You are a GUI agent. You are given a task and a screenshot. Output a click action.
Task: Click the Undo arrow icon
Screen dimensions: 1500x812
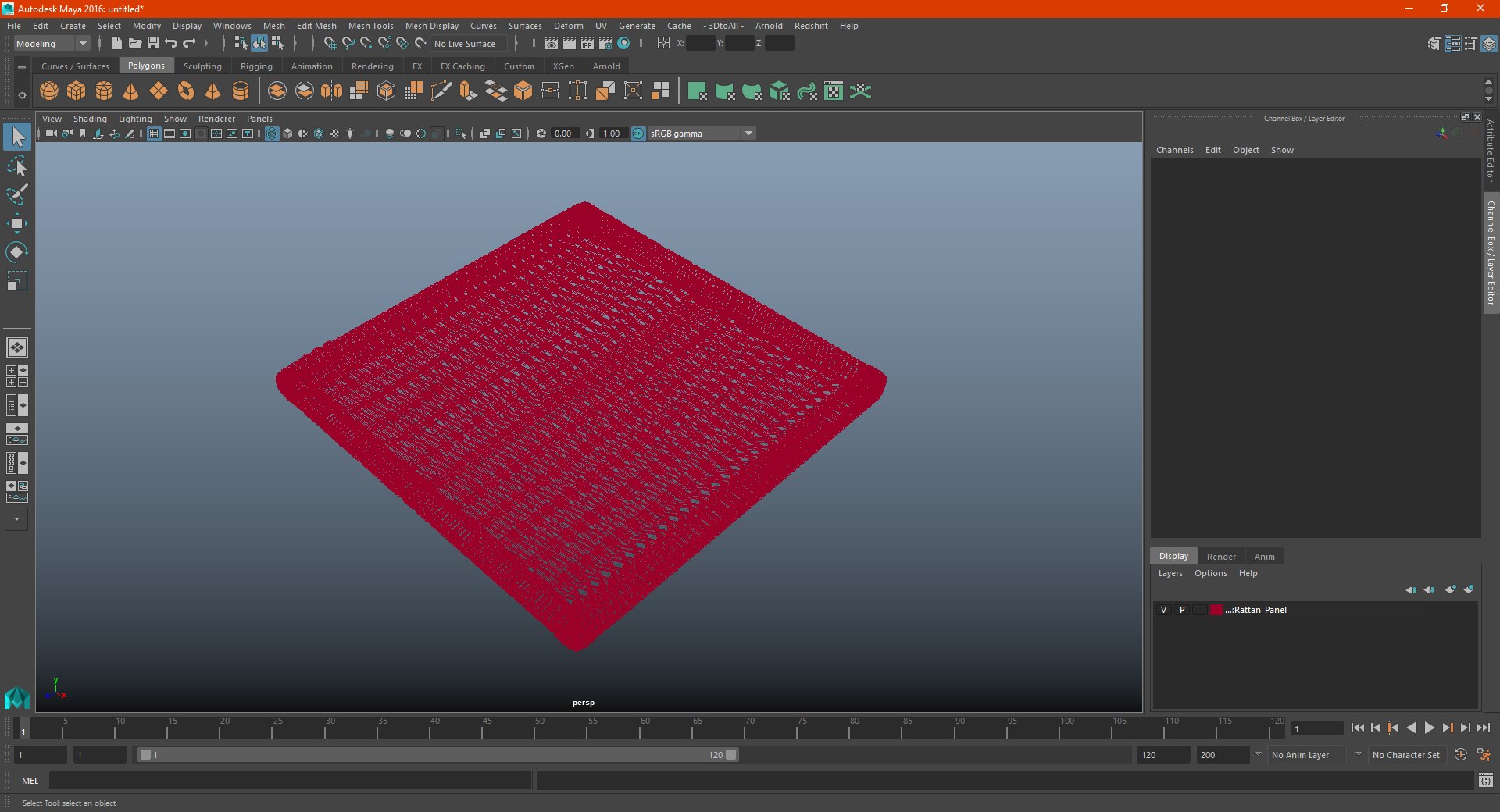coord(171,44)
